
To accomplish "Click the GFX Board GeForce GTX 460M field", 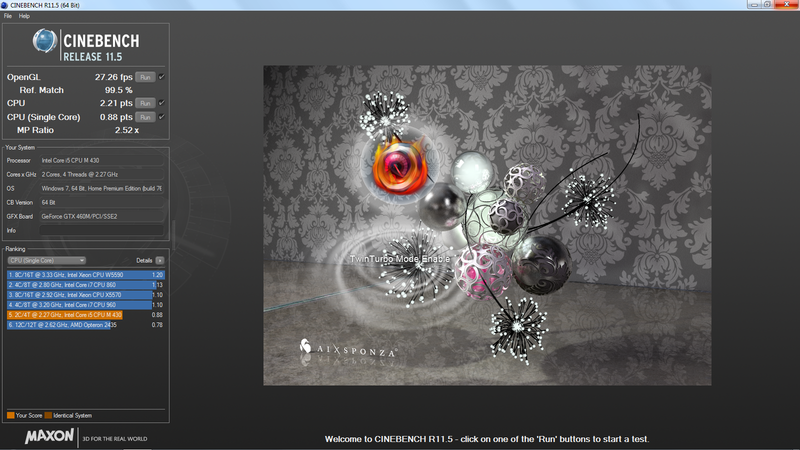I will [102, 216].
